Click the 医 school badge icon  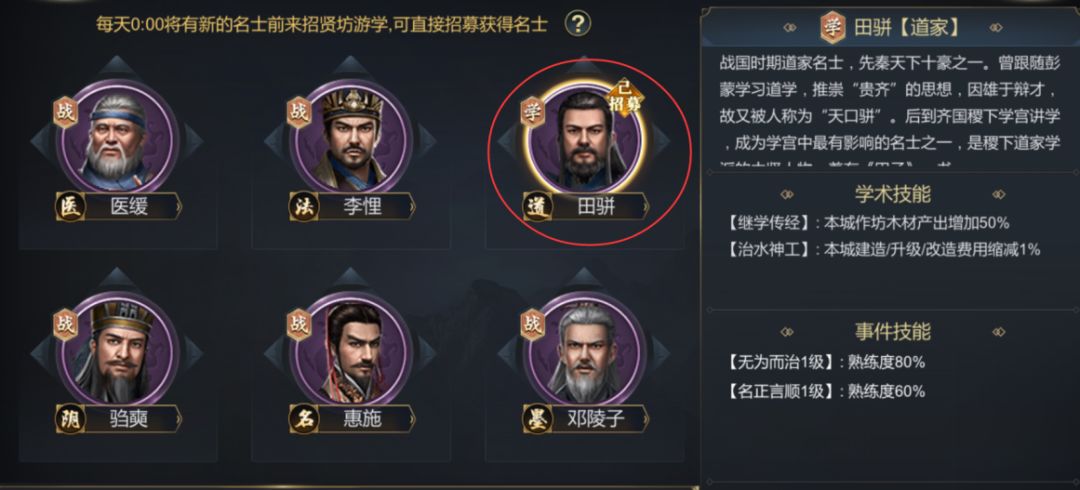point(68,207)
